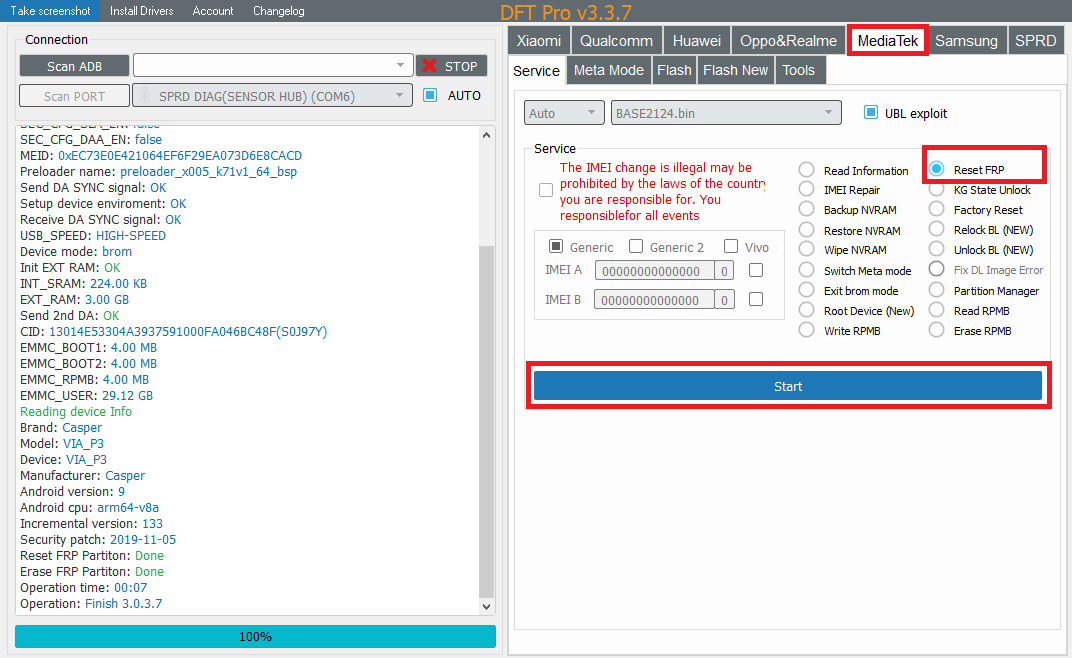This screenshot has width=1072, height=658.
Task: Open the Auto mode dropdown
Action: coord(564,113)
